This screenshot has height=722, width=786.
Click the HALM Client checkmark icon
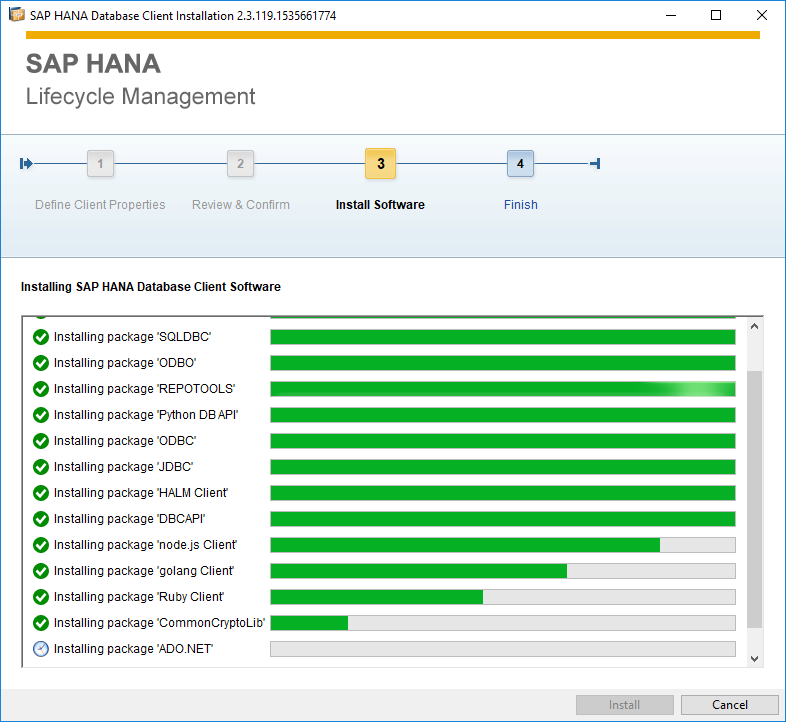click(41, 493)
